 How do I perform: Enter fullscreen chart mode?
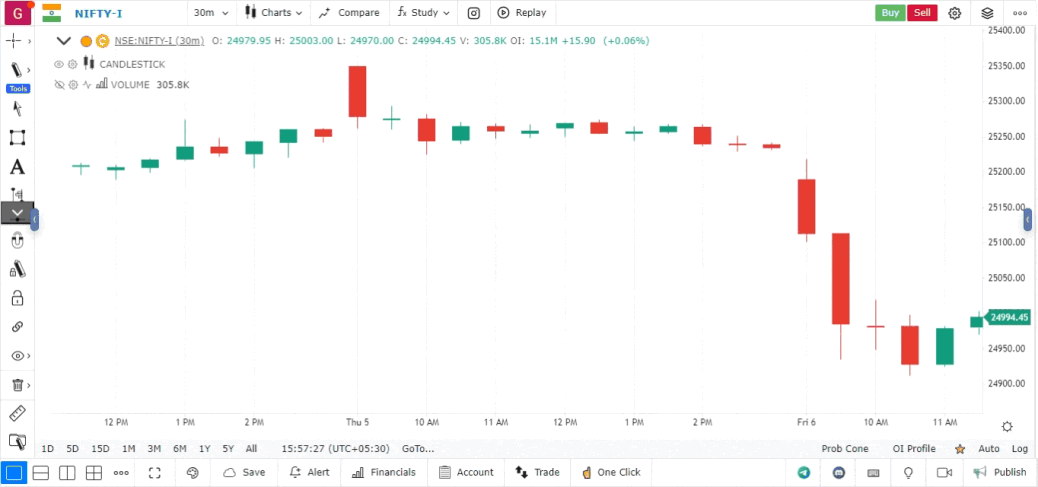click(x=154, y=472)
